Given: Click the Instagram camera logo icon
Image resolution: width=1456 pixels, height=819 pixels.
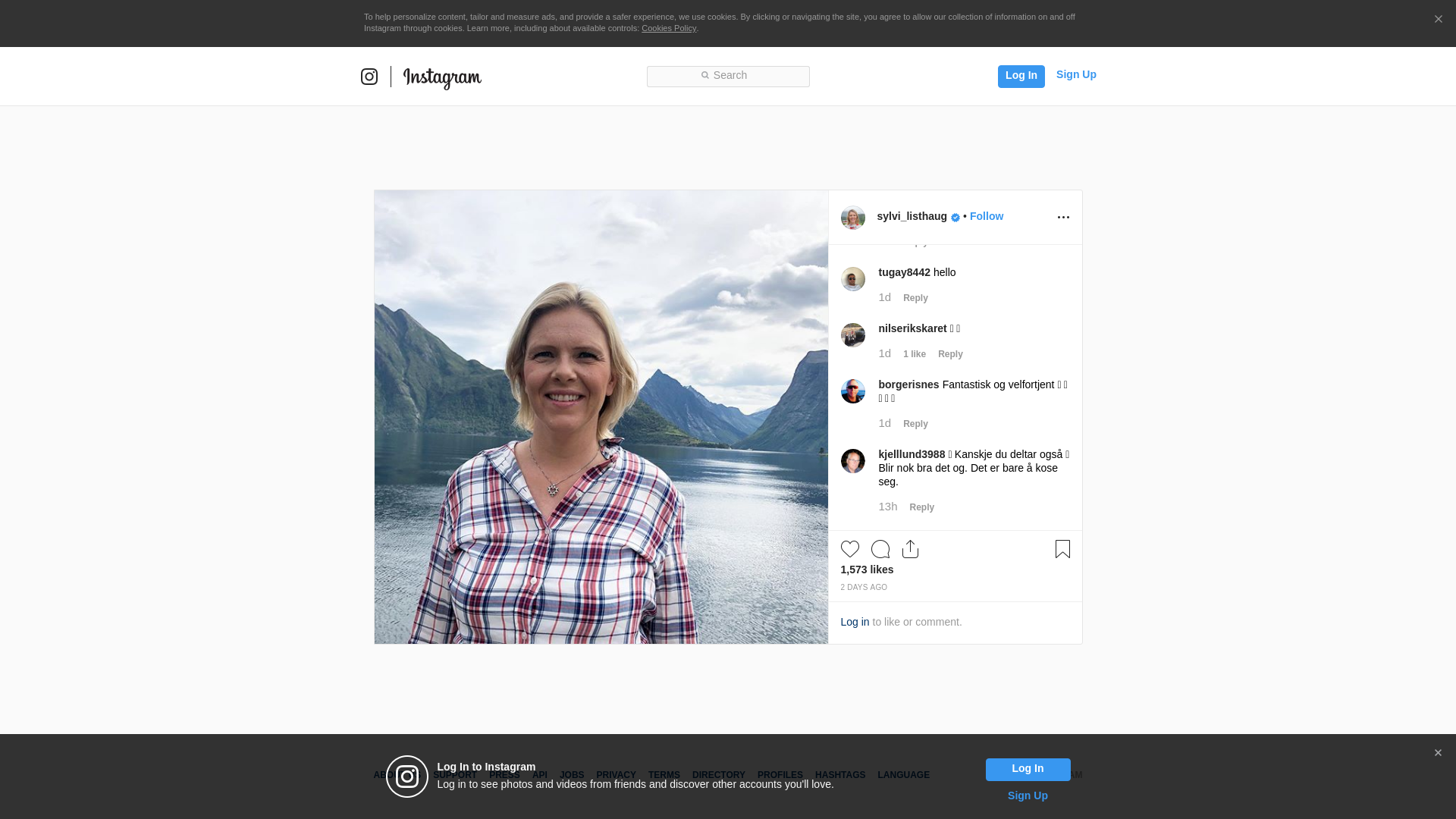Looking at the screenshot, I should tap(369, 77).
